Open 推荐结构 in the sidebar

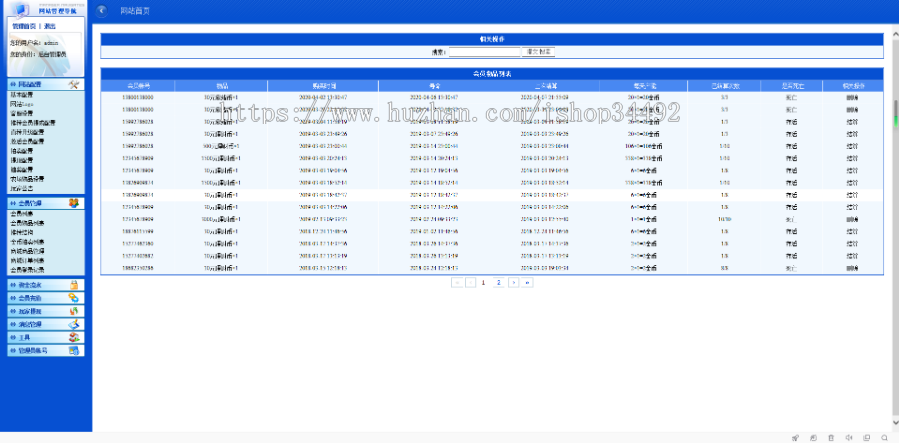click(x=22, y=232)
